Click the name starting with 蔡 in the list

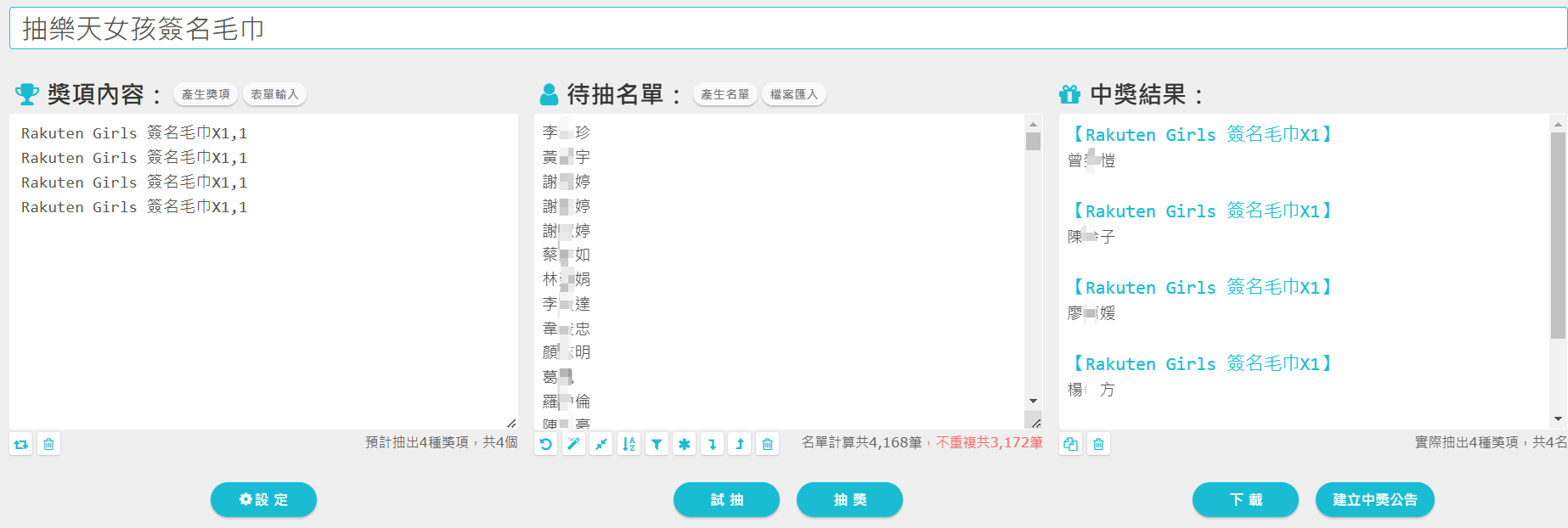pos(567,255)
